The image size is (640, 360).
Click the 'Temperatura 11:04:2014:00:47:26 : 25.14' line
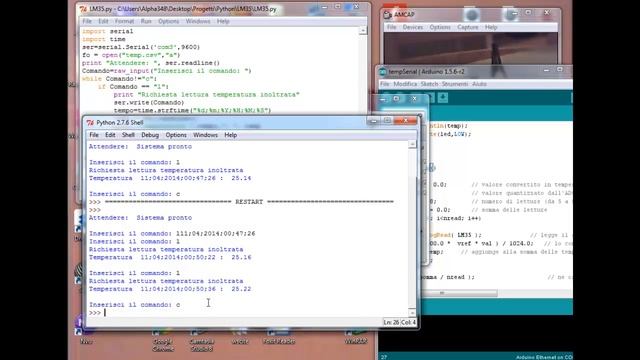pyautogui.click(x=170, y=178)
